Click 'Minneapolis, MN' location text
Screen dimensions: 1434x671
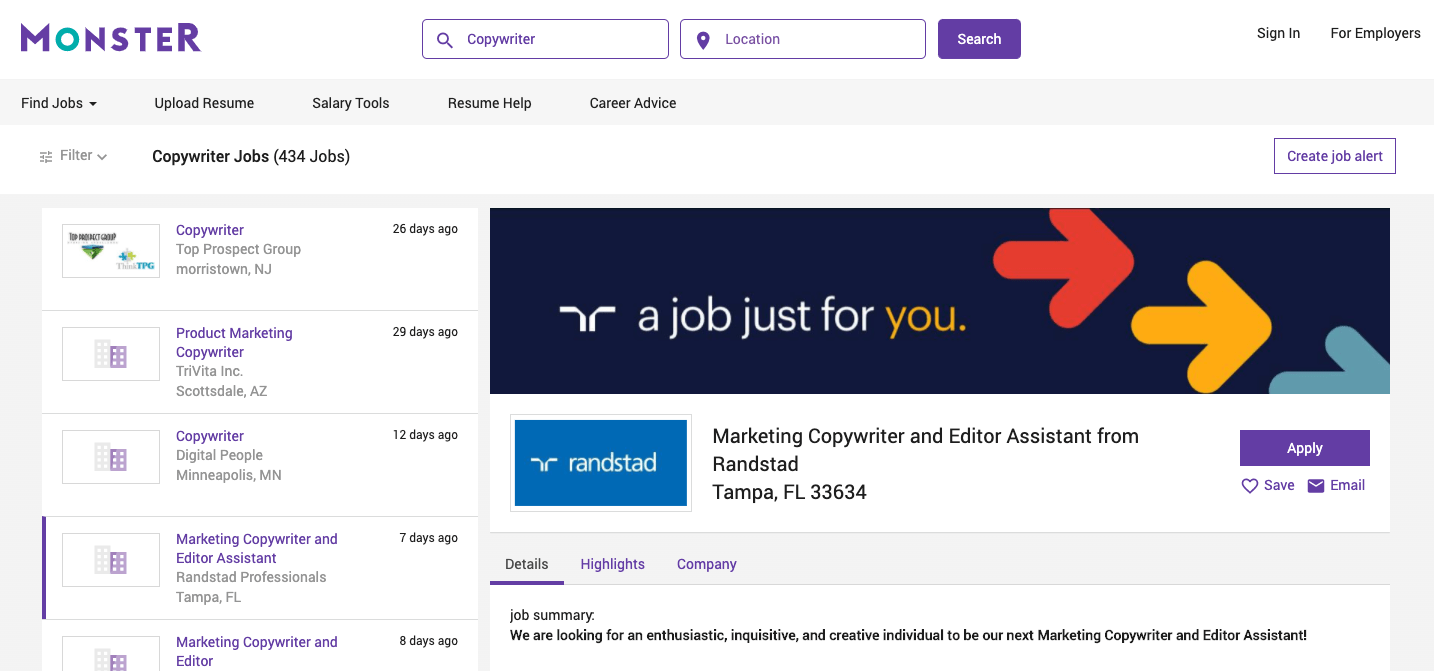[x=229, y=475]
